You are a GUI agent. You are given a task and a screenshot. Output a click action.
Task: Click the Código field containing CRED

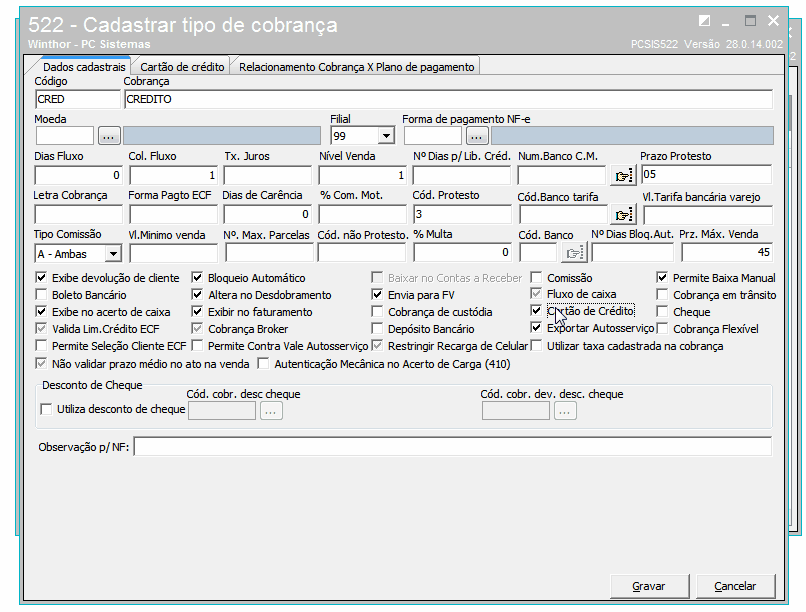click(78, 99)
